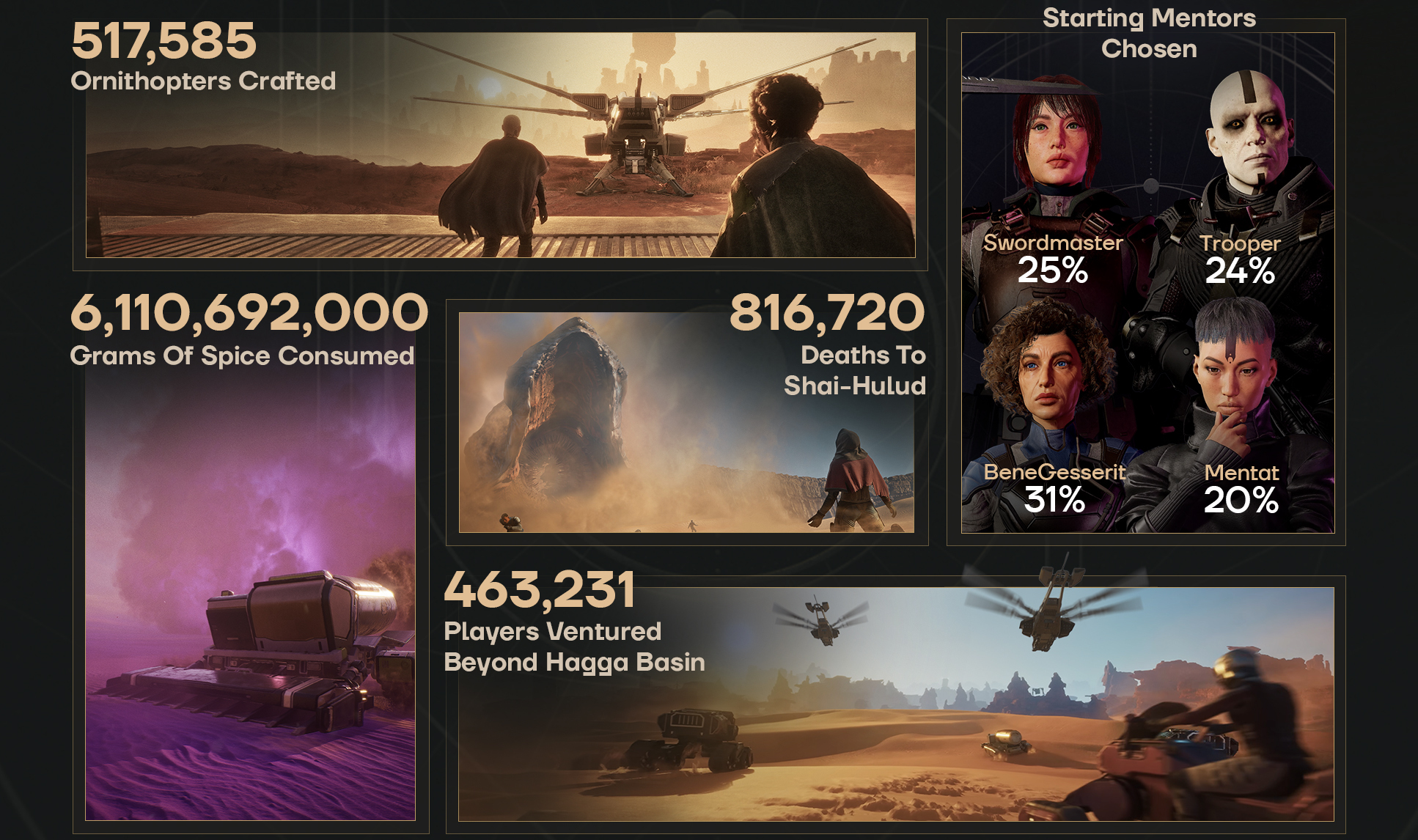
Task: Click the Trooper 24% label
Action: 1240,260
